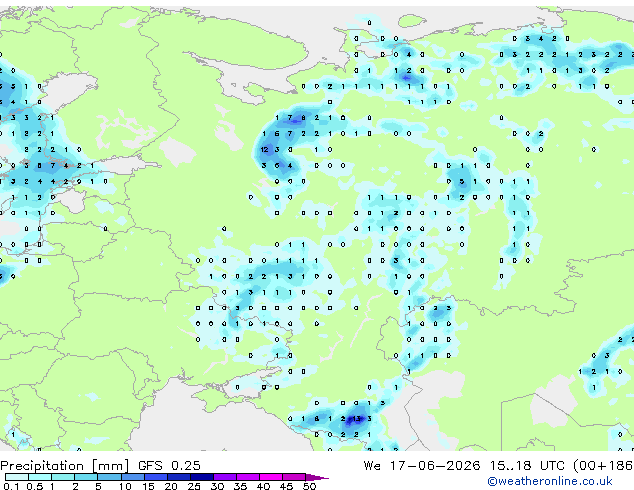Viewport: 634px width, 490px height.
Task: Click the '20' legend scale label
Action: click(x=171, y=486)
